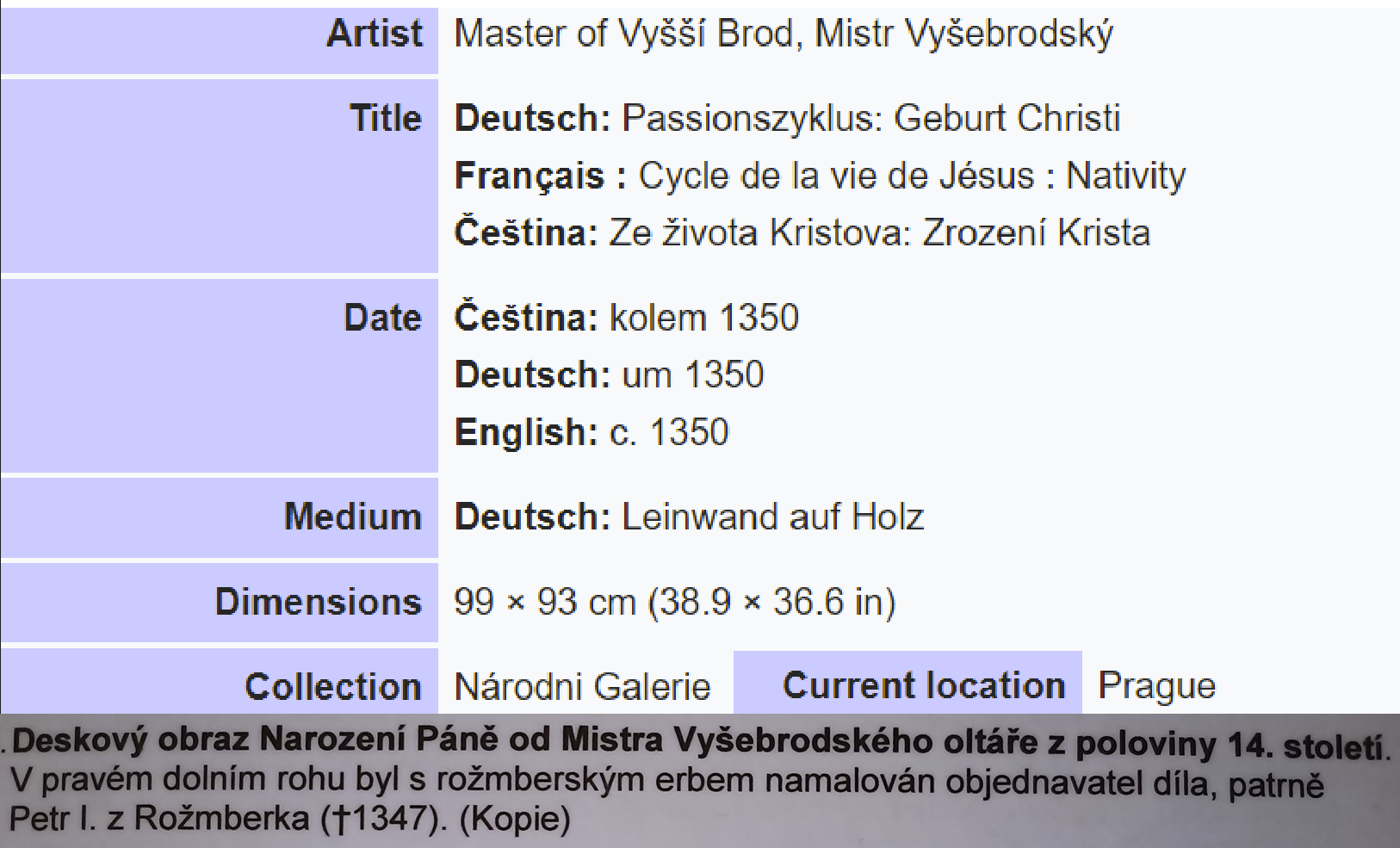This screenshot has height=848, width=1400.
Task: Click the Title row label
Action: pos(386,118)
